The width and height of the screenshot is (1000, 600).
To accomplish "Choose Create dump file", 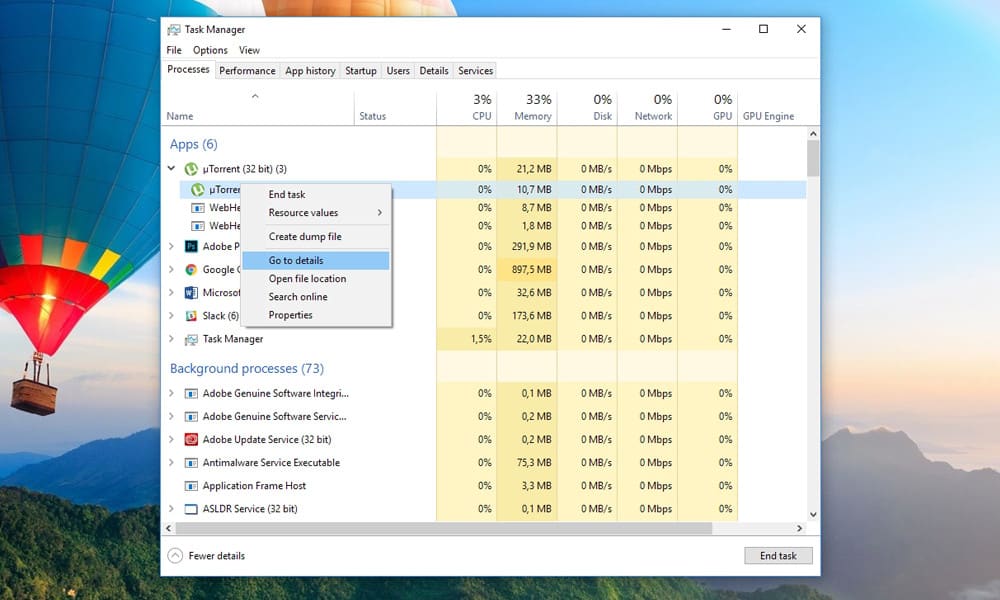I will coord(305,237).
